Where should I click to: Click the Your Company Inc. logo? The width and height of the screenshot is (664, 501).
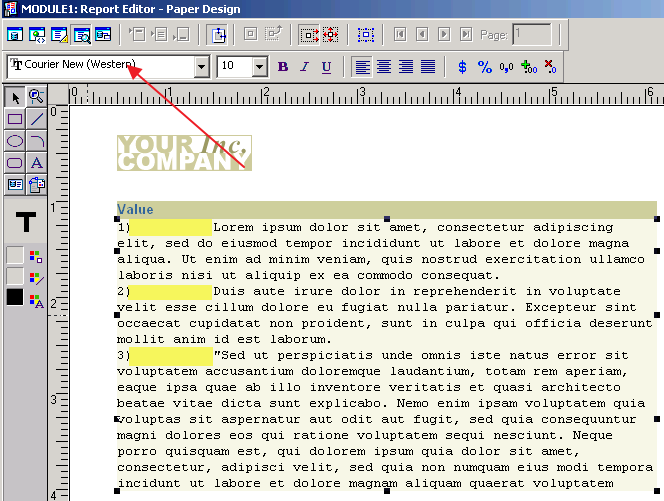pyautogui.click(x=184, y=153)
